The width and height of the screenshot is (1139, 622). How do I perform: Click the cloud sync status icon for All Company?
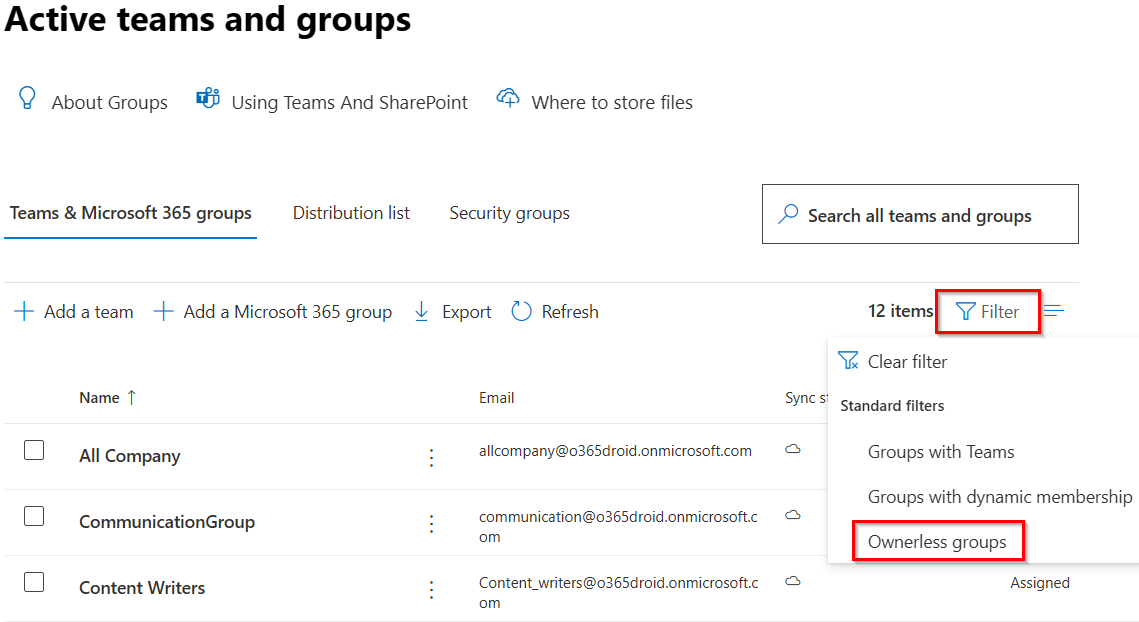793,451
